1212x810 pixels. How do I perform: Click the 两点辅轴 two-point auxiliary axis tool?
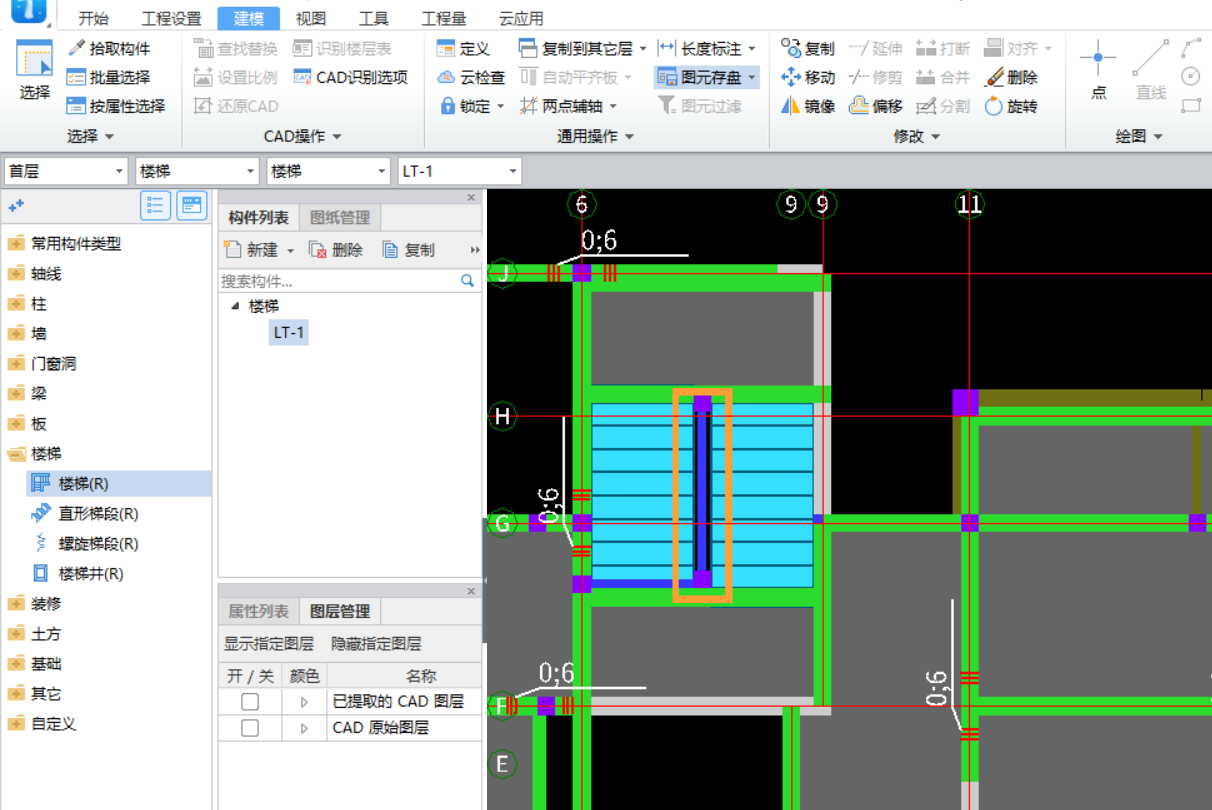(x=568, y=106)
